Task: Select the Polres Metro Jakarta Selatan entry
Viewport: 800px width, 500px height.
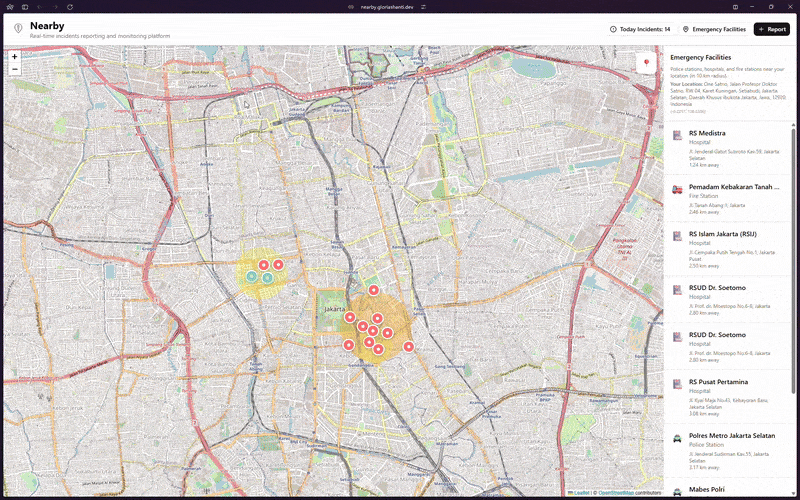Action: pyautogui.click(x=727, y=451)
